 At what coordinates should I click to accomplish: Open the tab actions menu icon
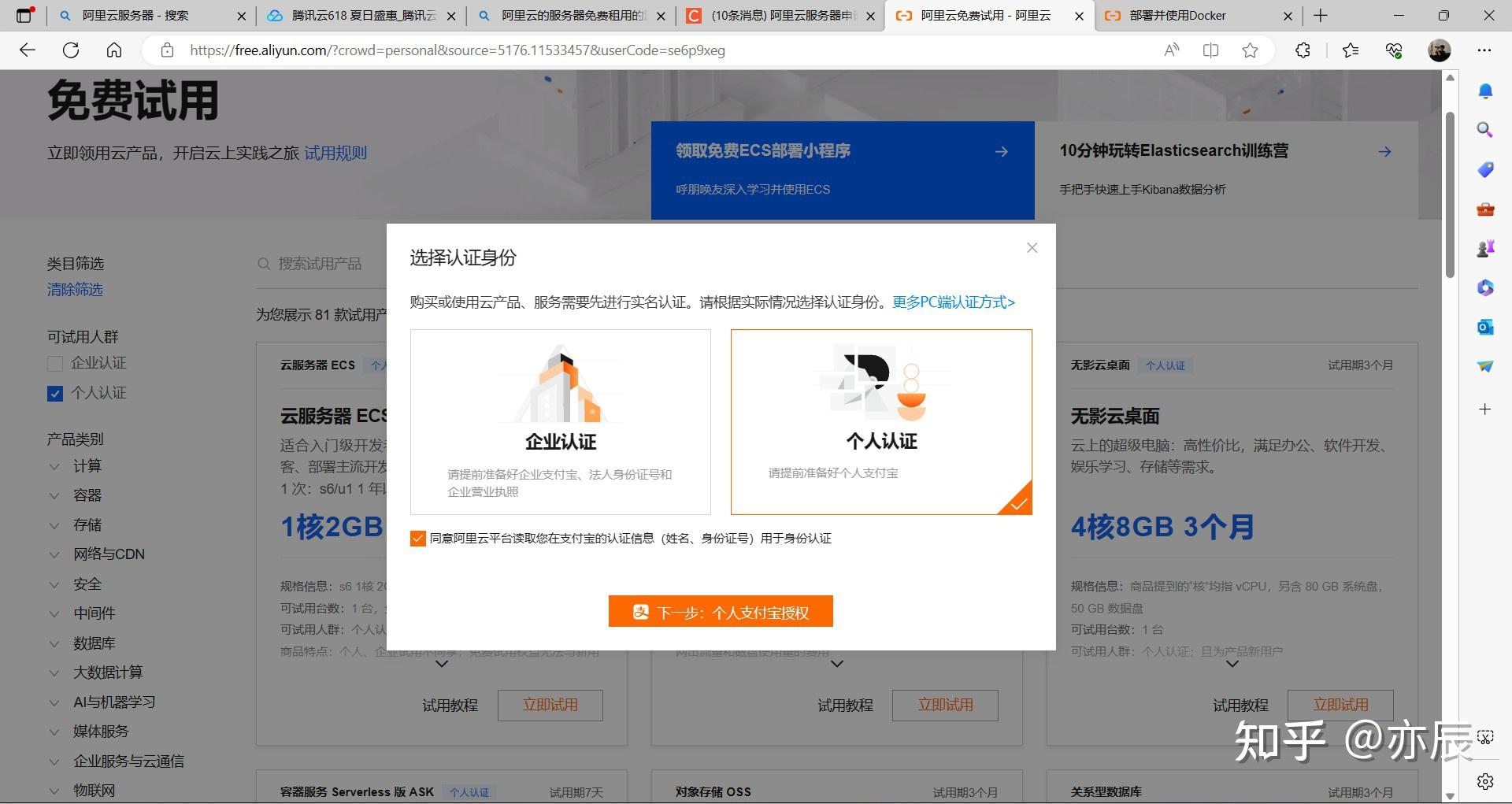[24, 15]
